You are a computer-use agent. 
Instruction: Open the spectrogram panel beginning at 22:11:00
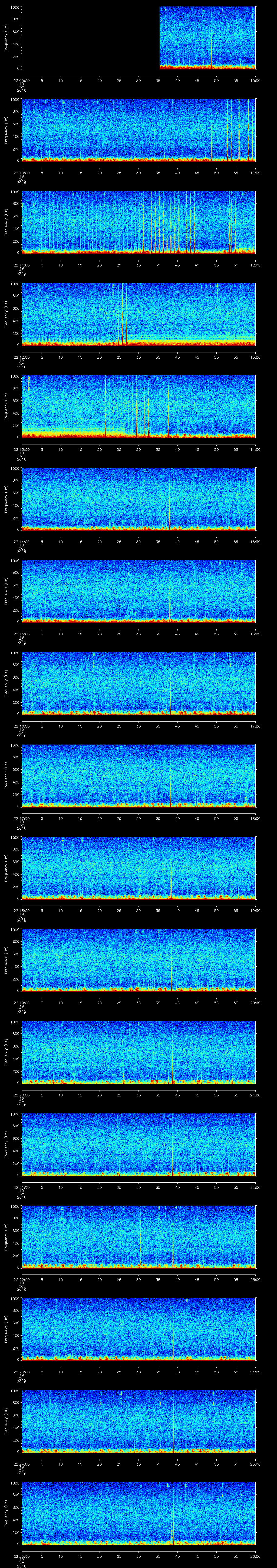click(139, 222)
